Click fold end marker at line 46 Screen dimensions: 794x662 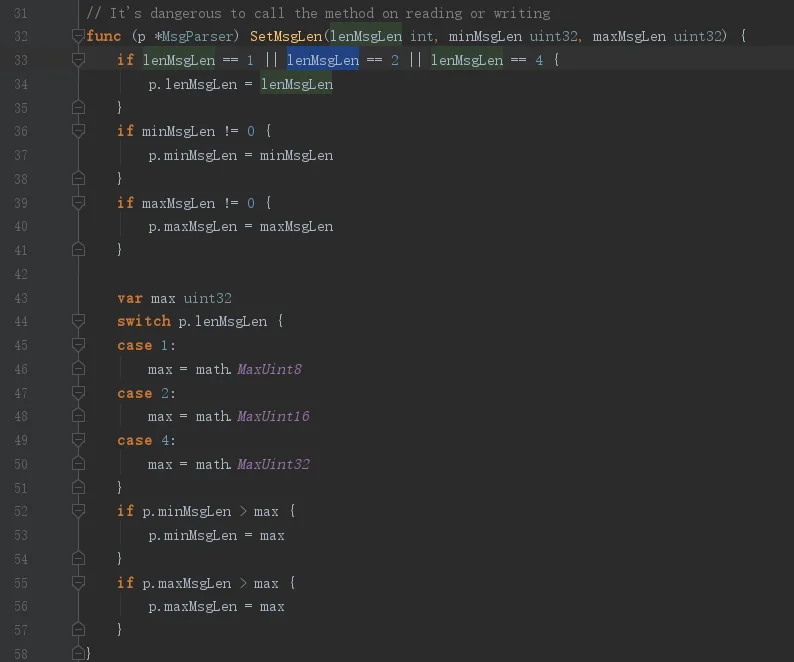(78, 369)
